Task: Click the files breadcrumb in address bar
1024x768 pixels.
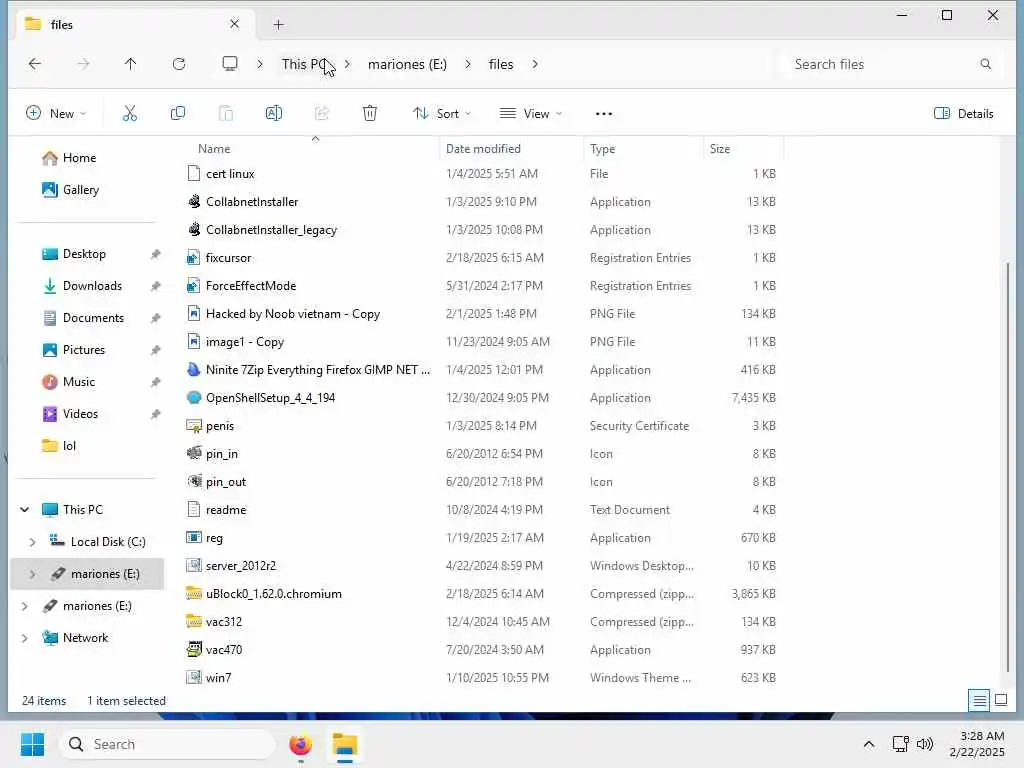Action: (501, 64)
